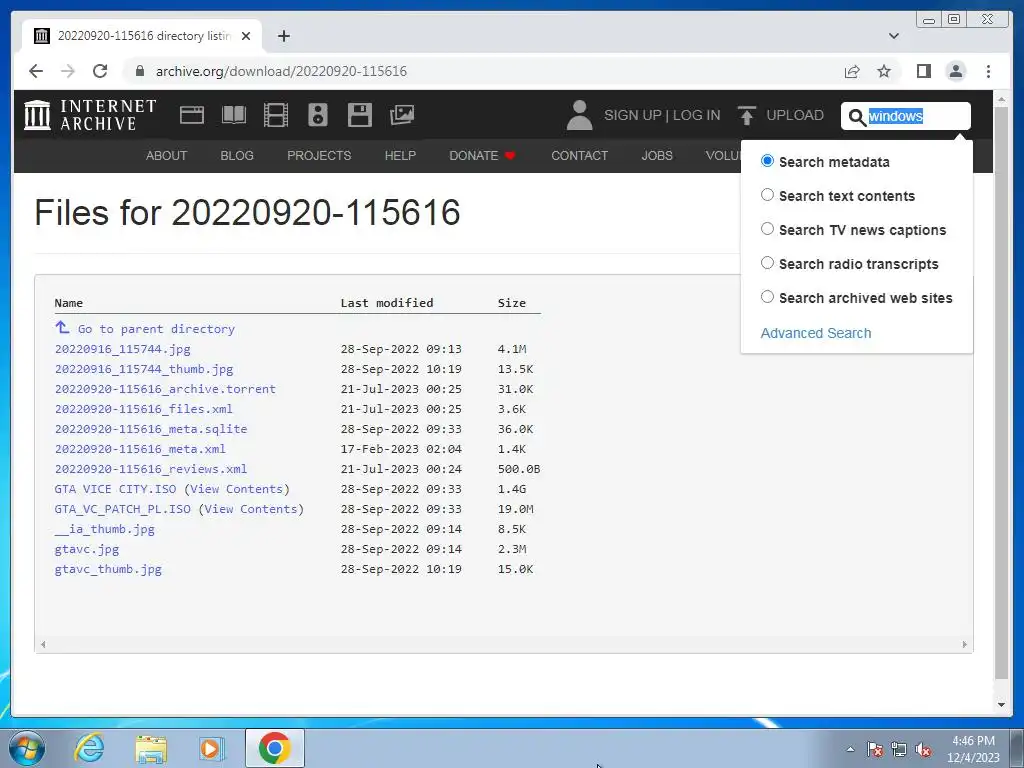Open the JOBS menu item
Image resolution: width=1024 pixels, height=768 pixels.
click(x=657, y=155)
